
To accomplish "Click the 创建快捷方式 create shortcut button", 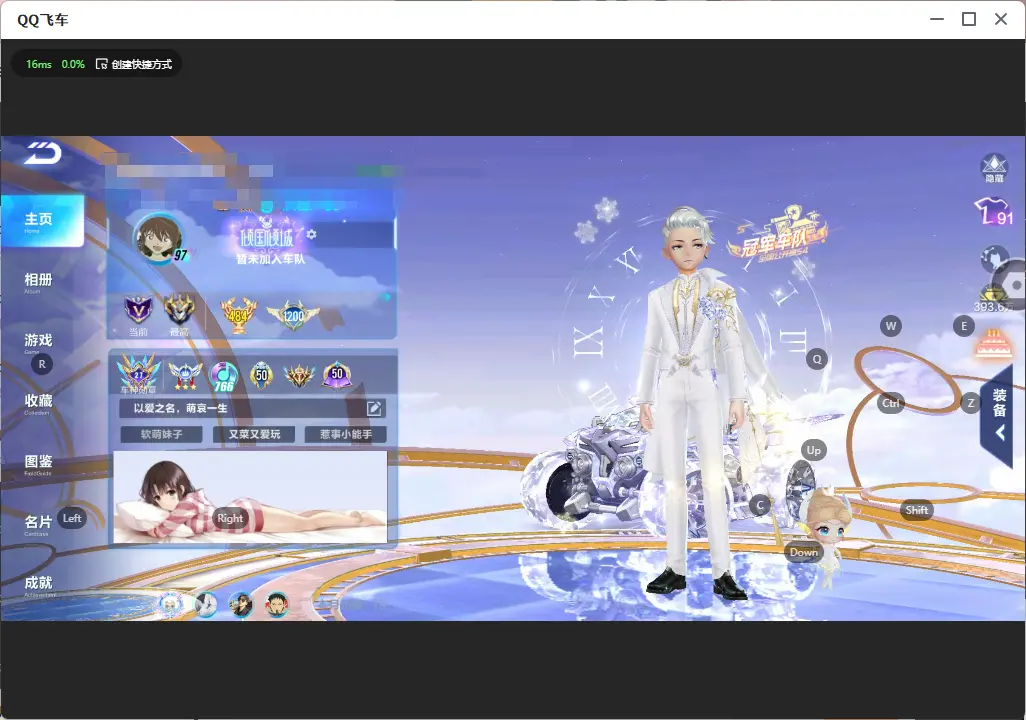I will point(133,64).
